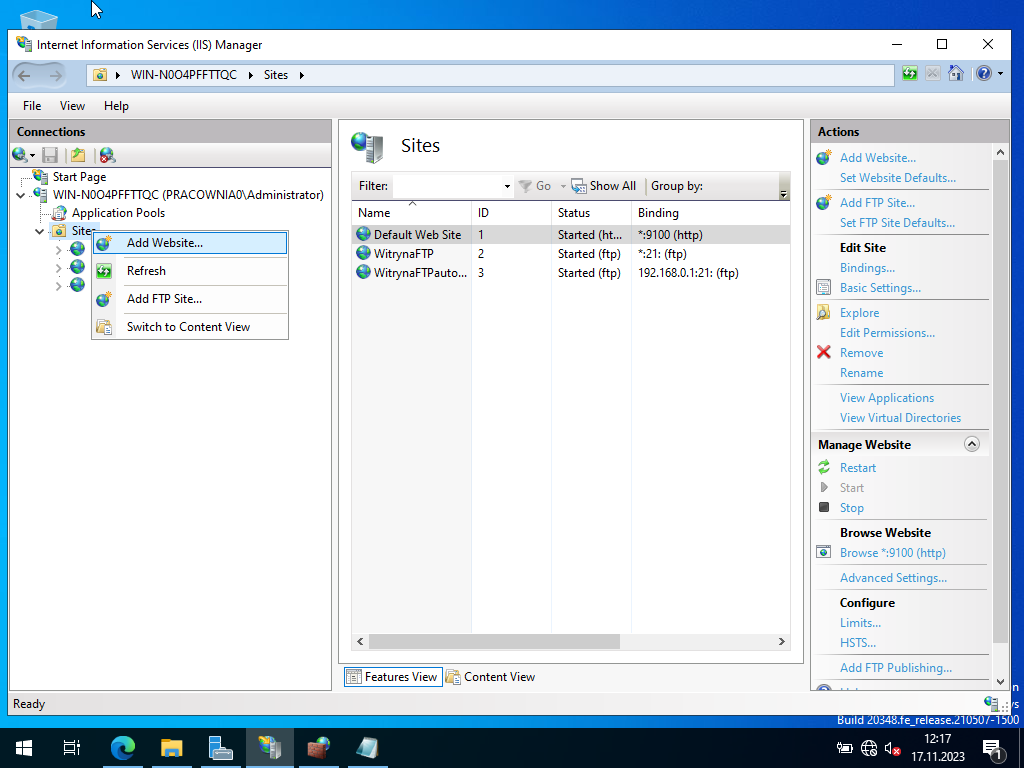This screenshot has height=768, width=1024.
Task: Open Server Manager from taskbar
Action: coord(220,748)
